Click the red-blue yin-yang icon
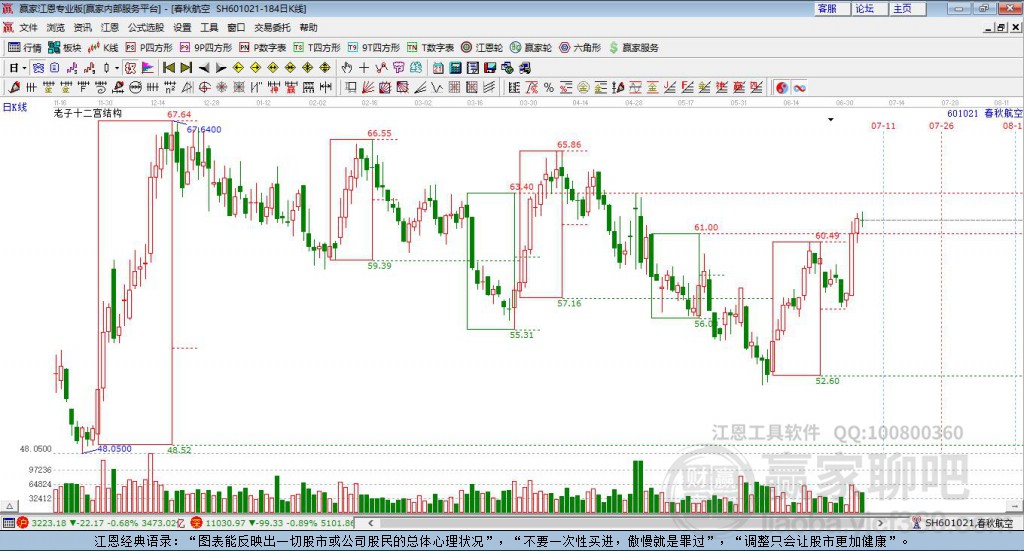 [781, 87]
